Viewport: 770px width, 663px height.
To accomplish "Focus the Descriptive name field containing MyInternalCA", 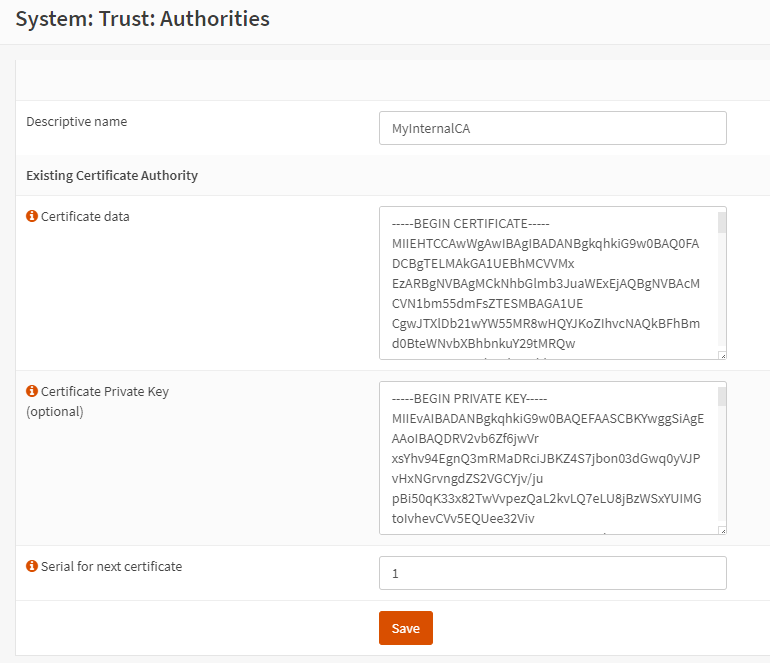I will [552, 128].
